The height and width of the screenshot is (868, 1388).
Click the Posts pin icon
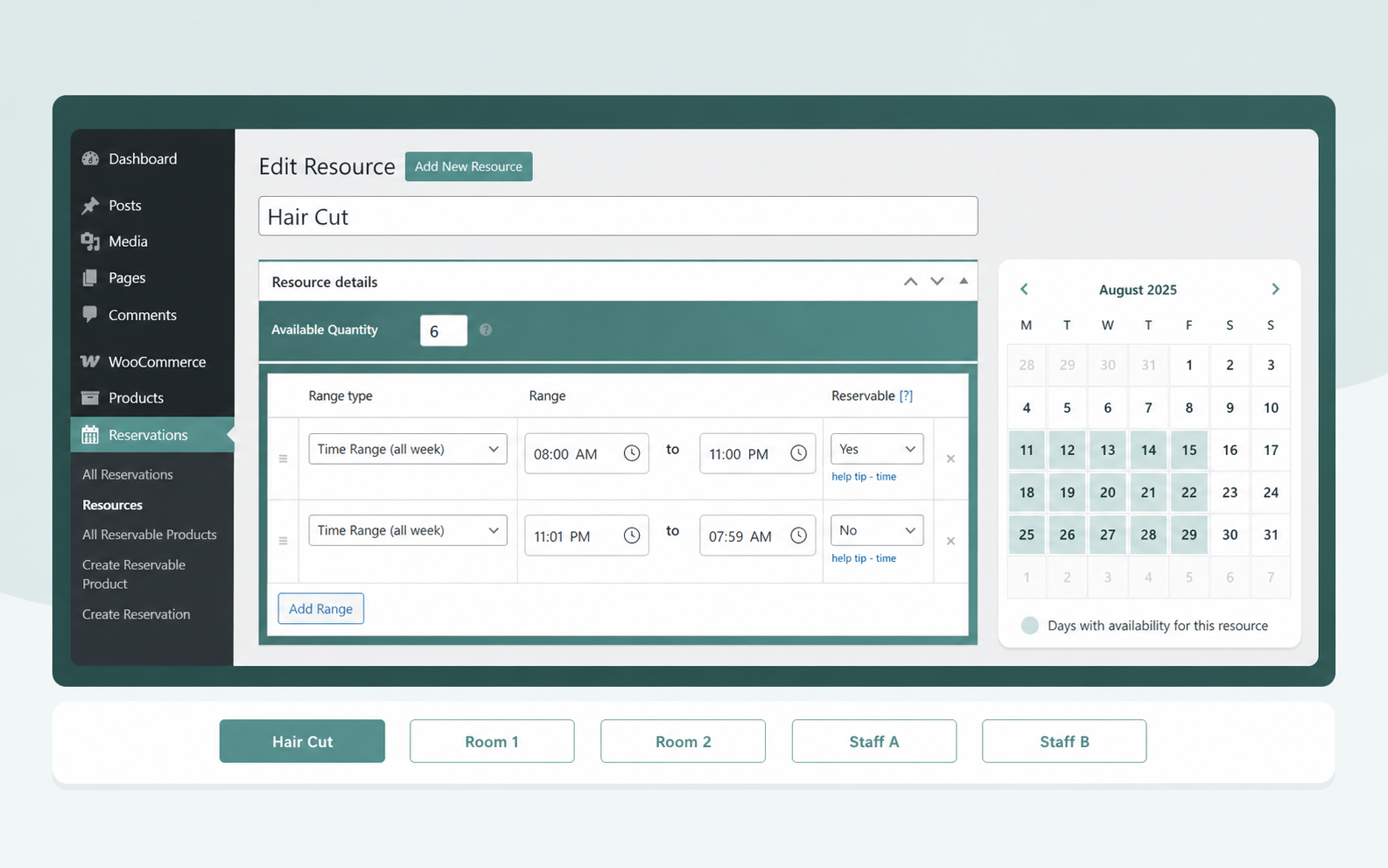(90, 206)
